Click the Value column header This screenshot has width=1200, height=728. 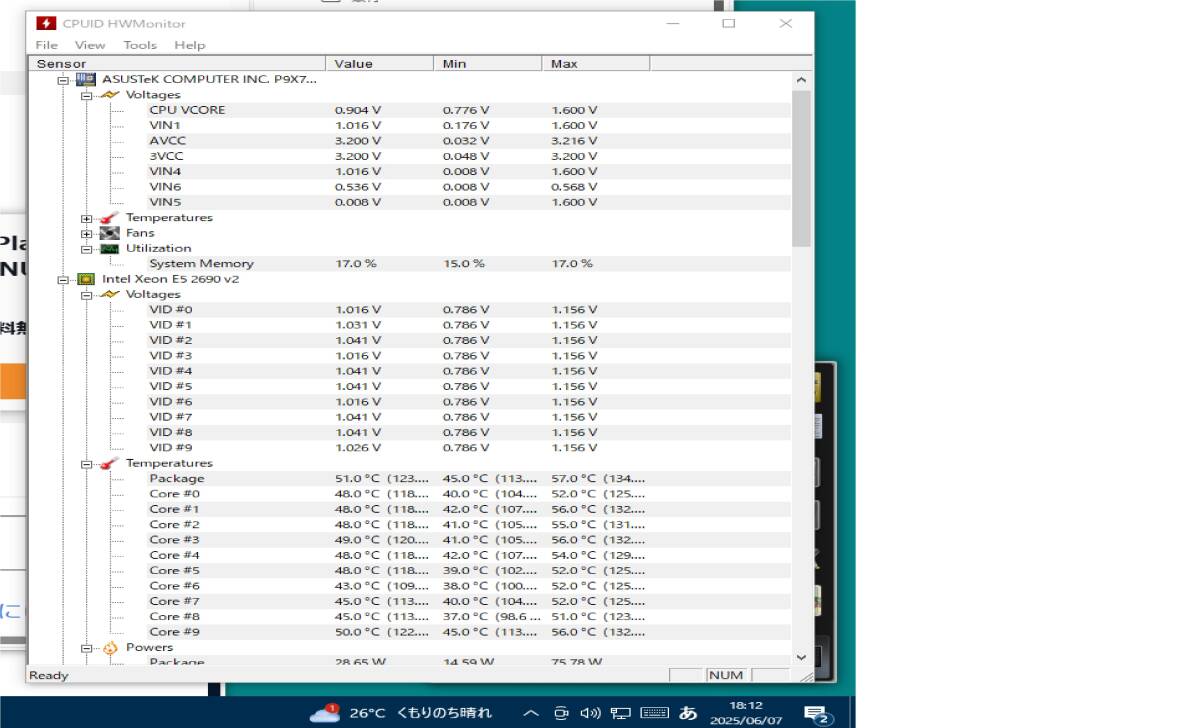380,63
